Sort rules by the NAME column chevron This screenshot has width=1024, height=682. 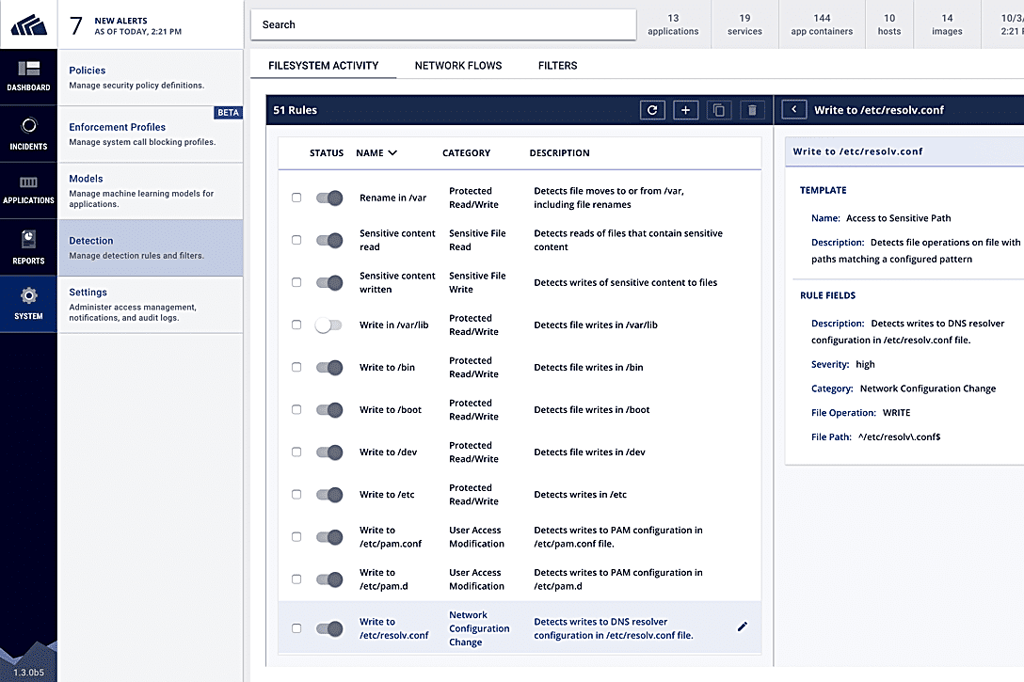[x=392, y=153]
